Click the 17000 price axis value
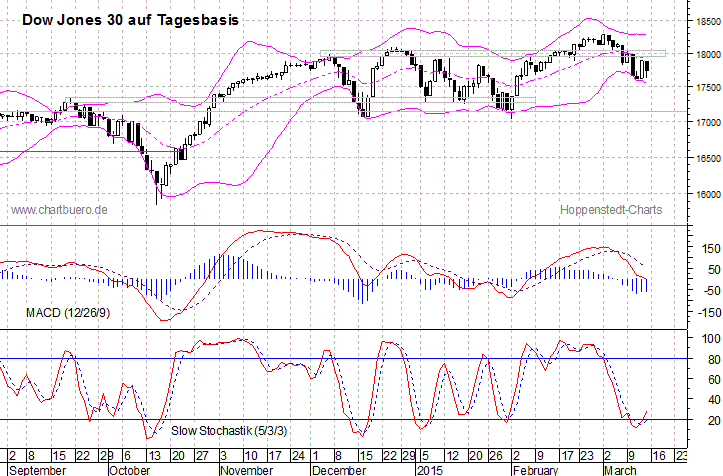723x476 pixels. (x=708, y=122)
